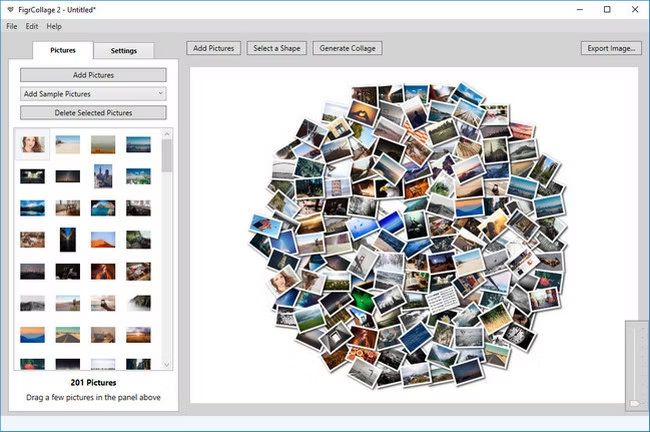Open the Edit menu
Image resolution: width=650 pixels, height=432 pixels.
pyautogui.click(x=32, y=26)
